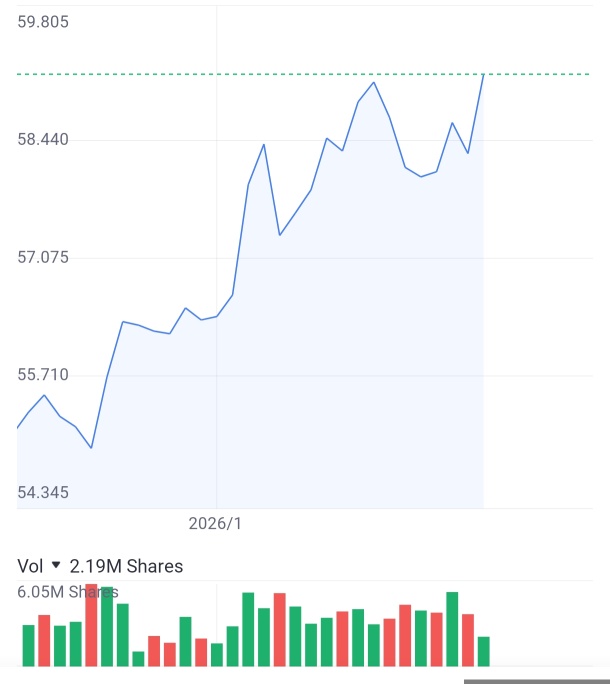This screenshot has height=684, width=610.
Task: Click the 54.345 price axis label
Action: pos(43,492)
